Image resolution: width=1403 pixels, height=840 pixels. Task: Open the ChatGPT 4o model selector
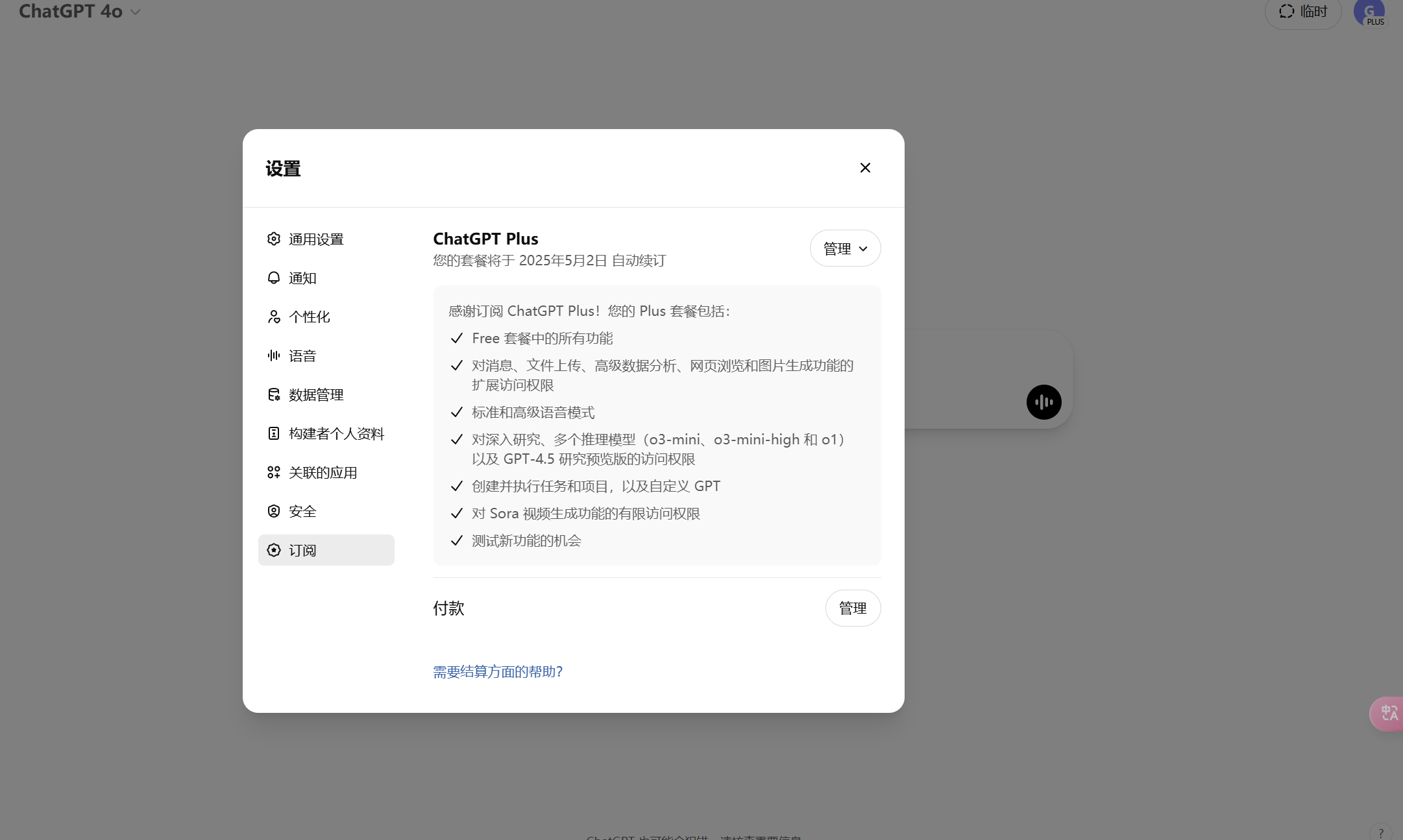(x=79, y=12)
